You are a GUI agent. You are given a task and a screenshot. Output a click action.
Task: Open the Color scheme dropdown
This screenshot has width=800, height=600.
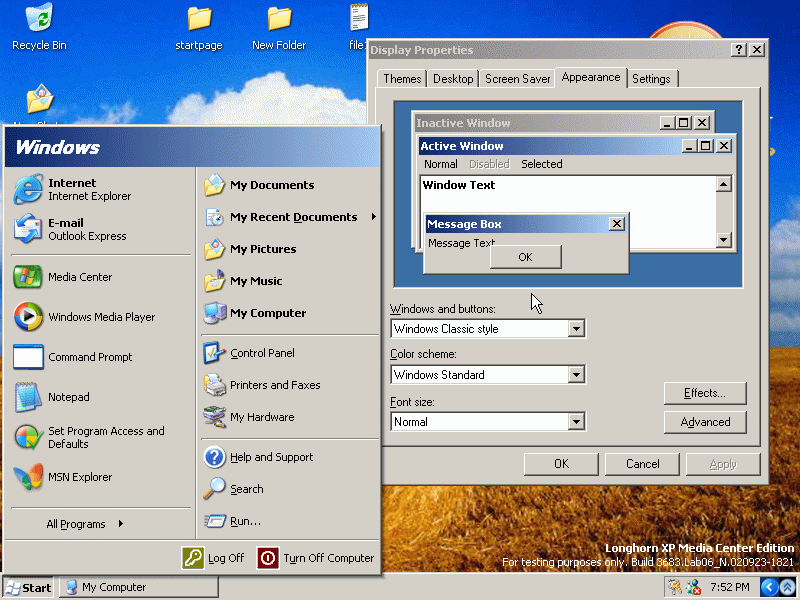coord(576,374)
